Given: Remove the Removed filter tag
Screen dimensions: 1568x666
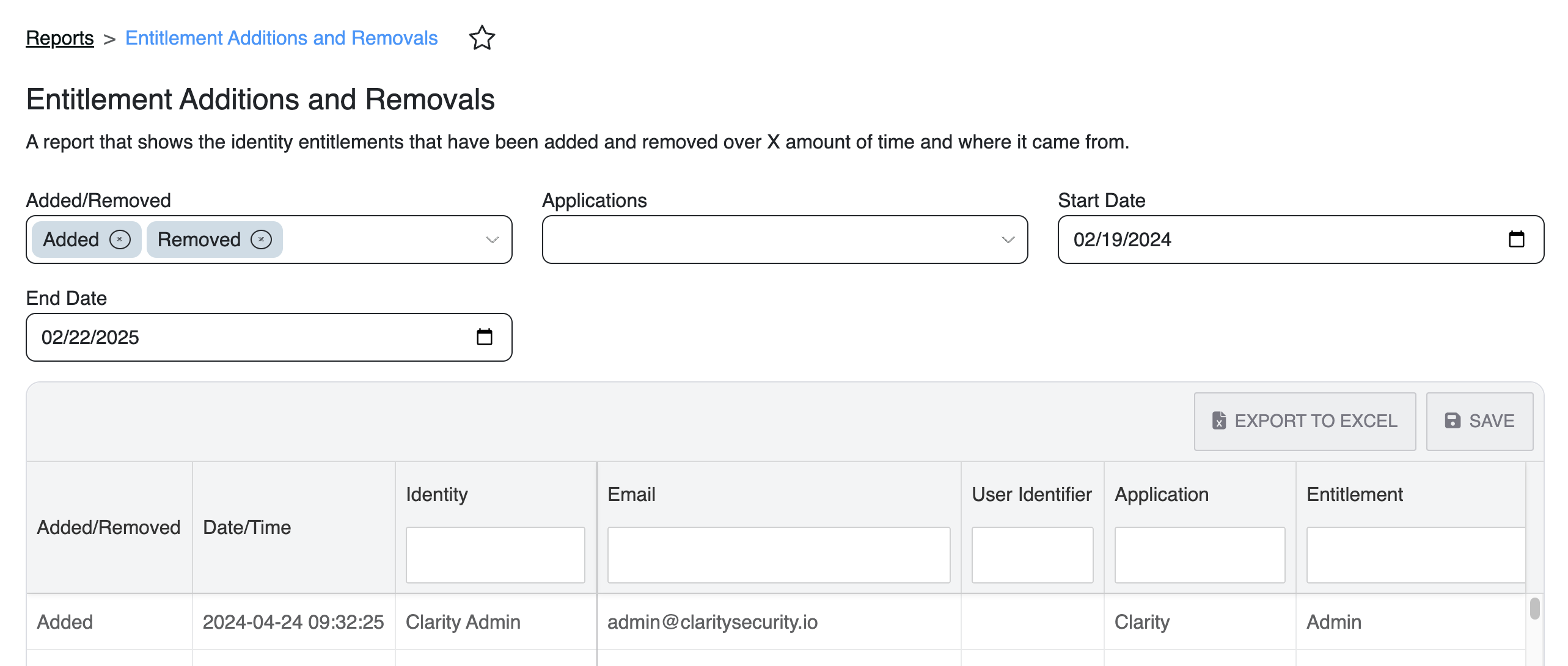Looking at the screenshot, I should 261,240.
